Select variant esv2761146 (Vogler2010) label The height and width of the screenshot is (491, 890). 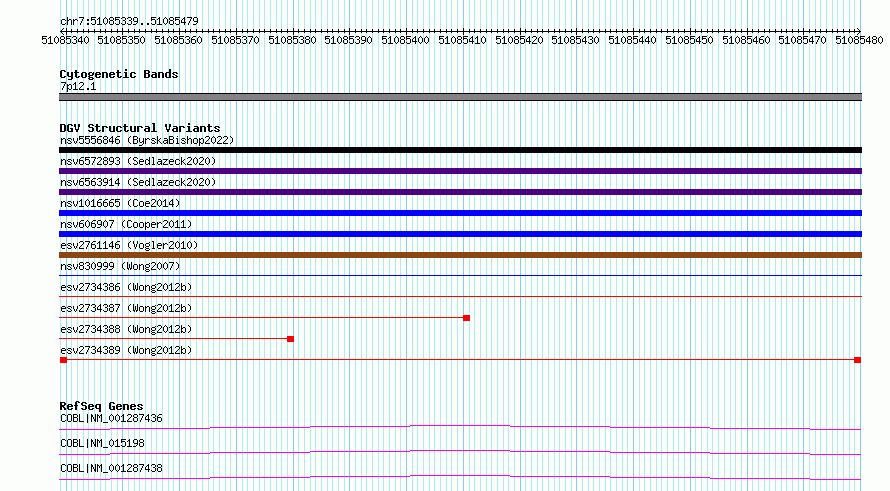coord(129,245)
